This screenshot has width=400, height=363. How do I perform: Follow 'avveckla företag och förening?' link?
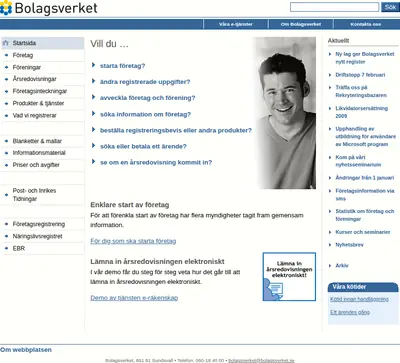[147, 98]
